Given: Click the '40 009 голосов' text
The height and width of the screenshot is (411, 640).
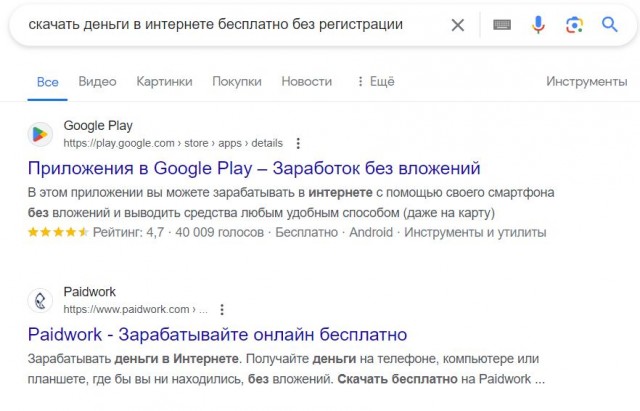Looking at the screenshot, I should tap(220, 233).
